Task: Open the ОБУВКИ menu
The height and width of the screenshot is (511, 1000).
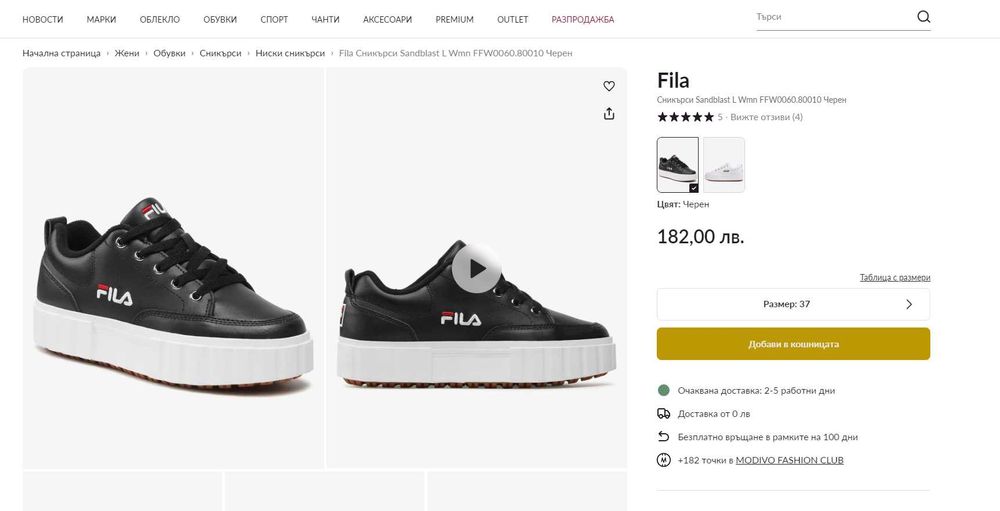Action: [220, 19]
